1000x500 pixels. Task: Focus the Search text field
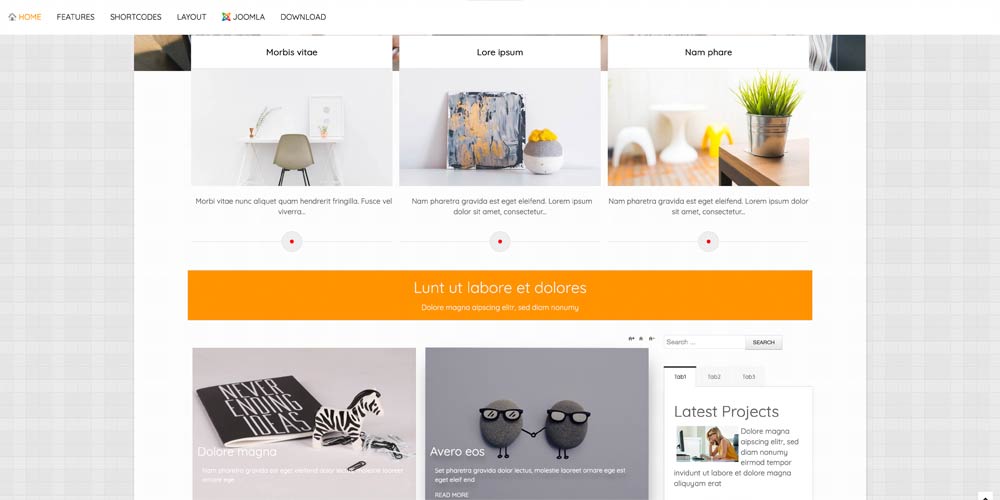click(704, 342)
